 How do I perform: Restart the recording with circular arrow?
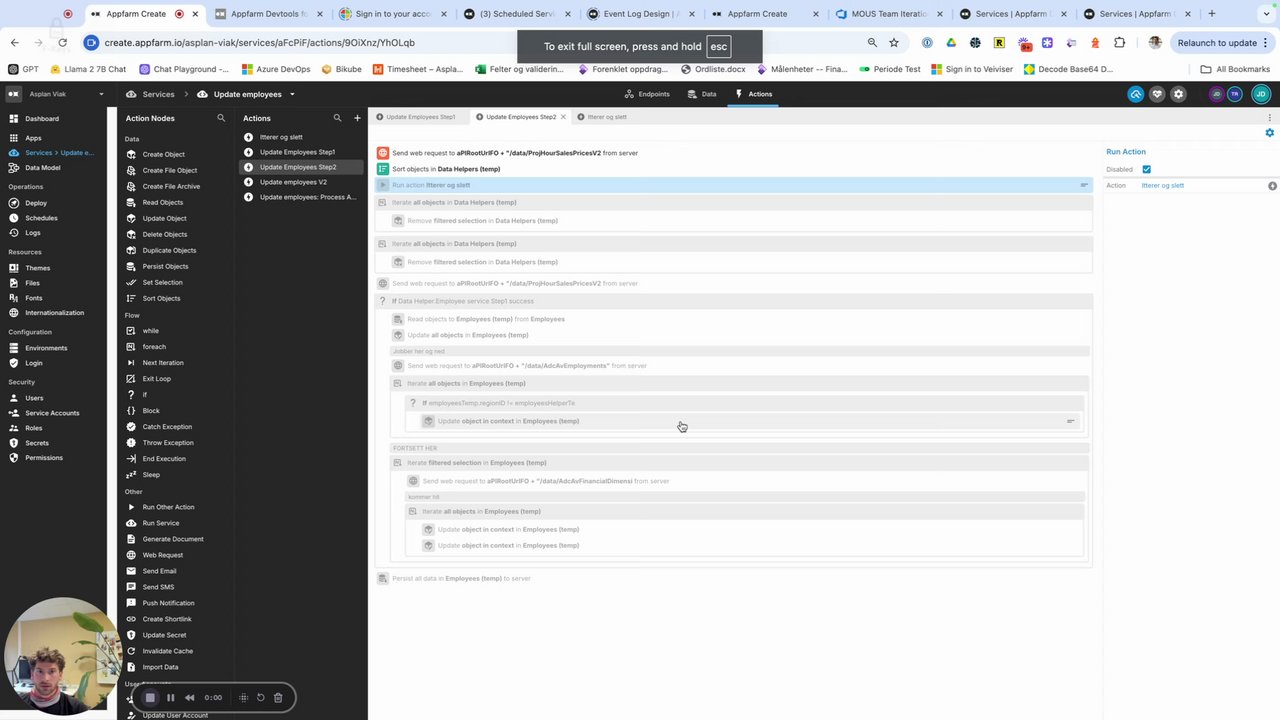(x=260, y=698)
